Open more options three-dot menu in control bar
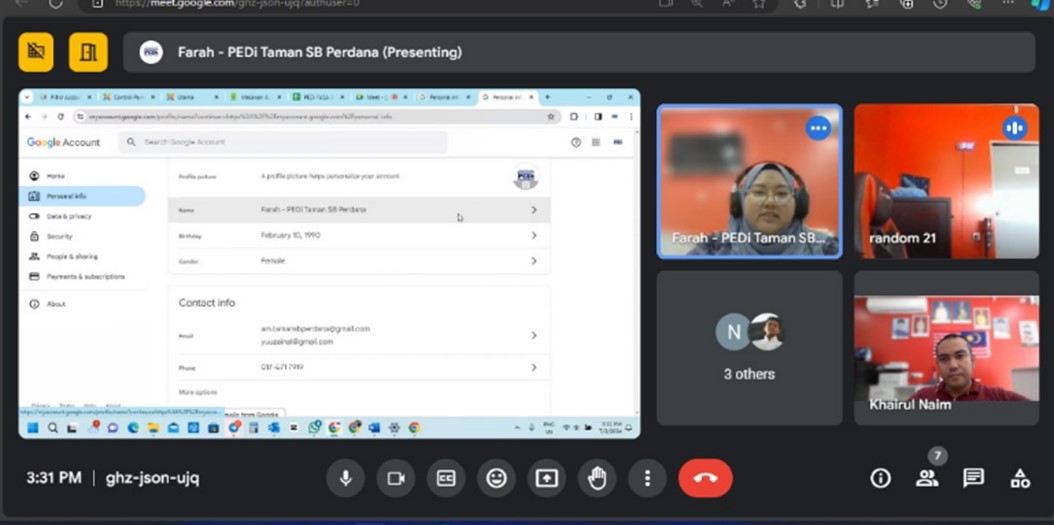The width and height of the screenshot is (1054, 525). (x=647, y=479)
